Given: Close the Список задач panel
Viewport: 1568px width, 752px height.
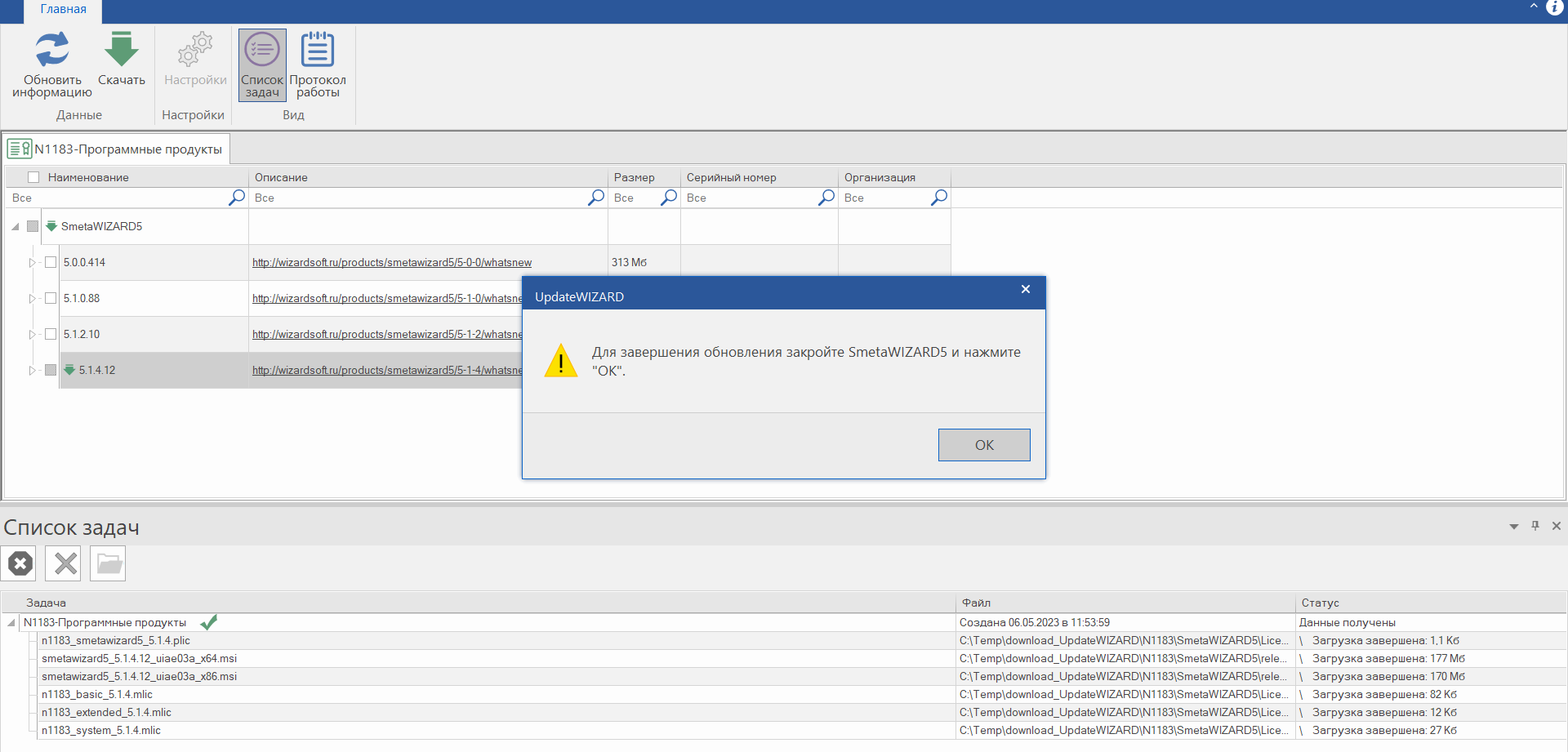Looking at the screenshot, I should pyautogui.click(x=1557, y=526).
